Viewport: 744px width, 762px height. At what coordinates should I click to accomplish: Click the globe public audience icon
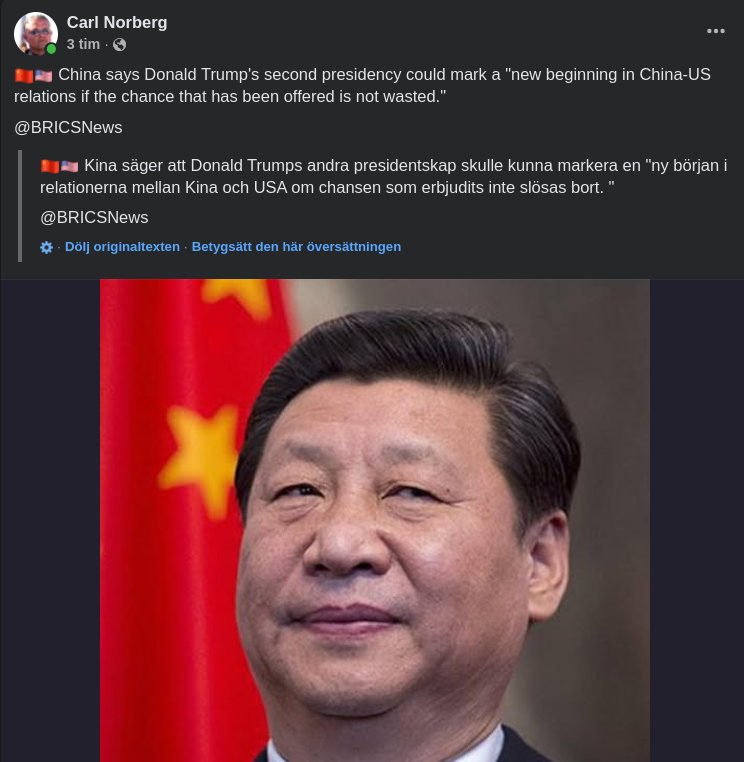(119, 45)
